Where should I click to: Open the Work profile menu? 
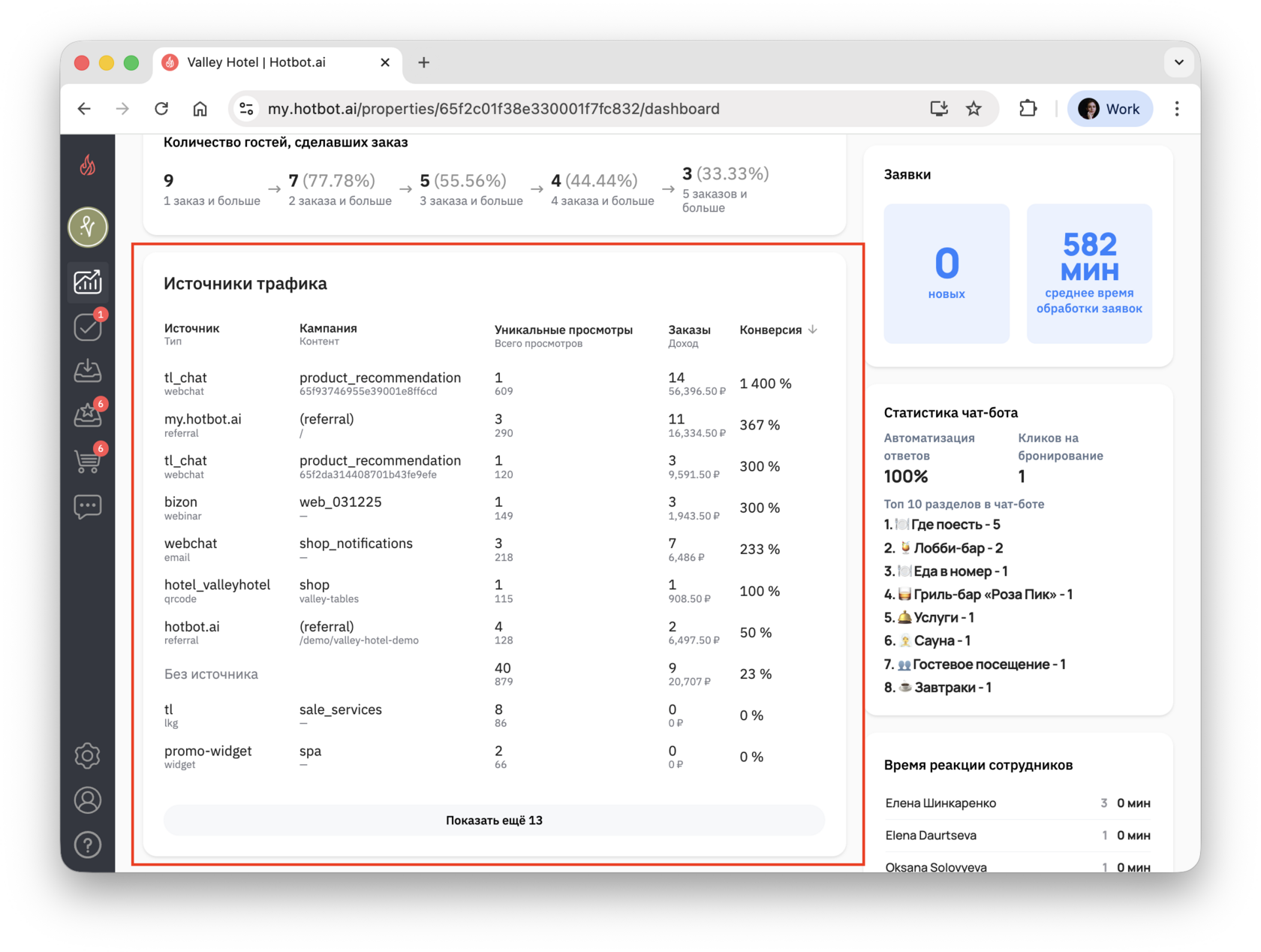[x=1109, y=109]
